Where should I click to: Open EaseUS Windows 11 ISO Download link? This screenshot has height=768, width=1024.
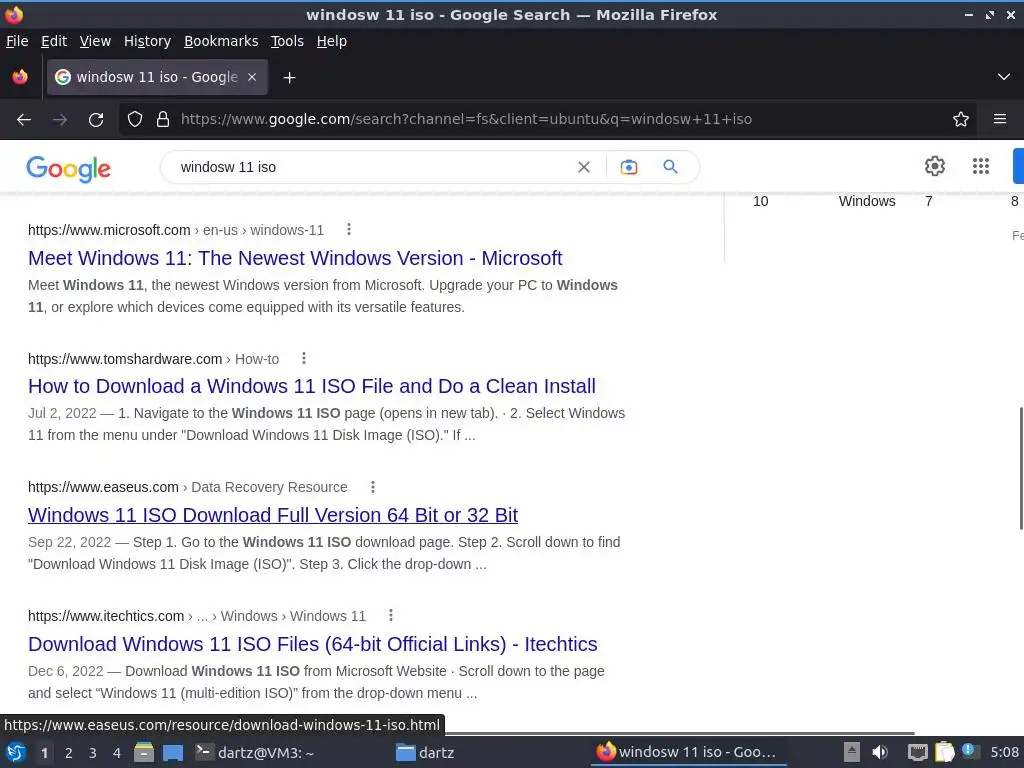click(x=273, y=515)
